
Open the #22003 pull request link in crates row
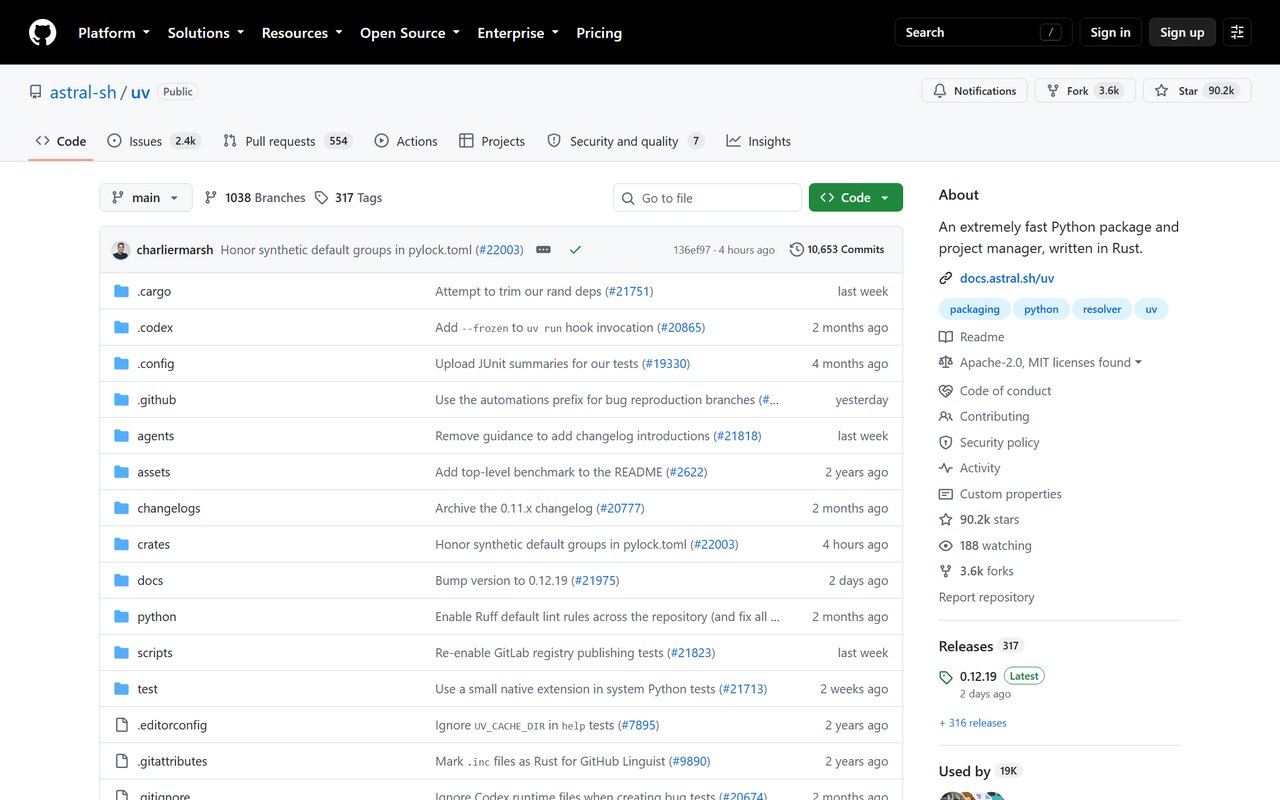(714, 544)
